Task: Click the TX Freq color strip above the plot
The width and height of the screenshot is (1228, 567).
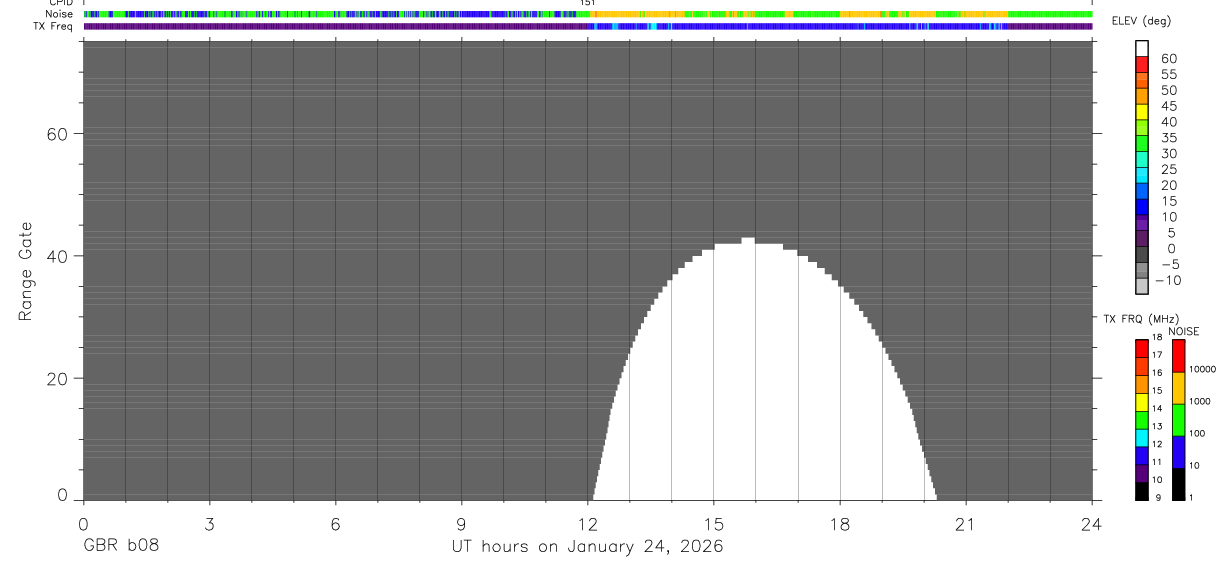Action: click(x=588, y=26)
